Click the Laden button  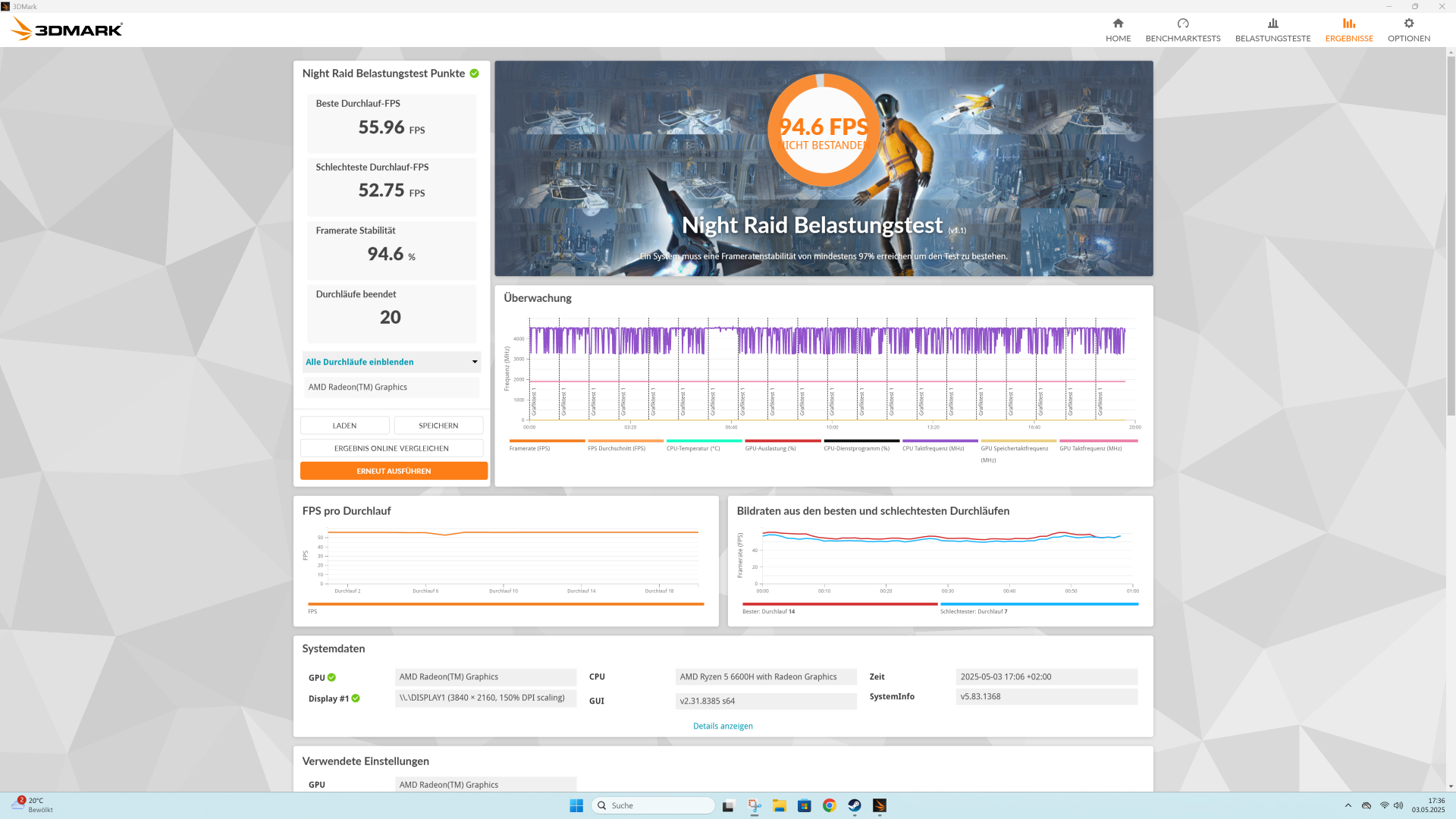pos(344,425)
